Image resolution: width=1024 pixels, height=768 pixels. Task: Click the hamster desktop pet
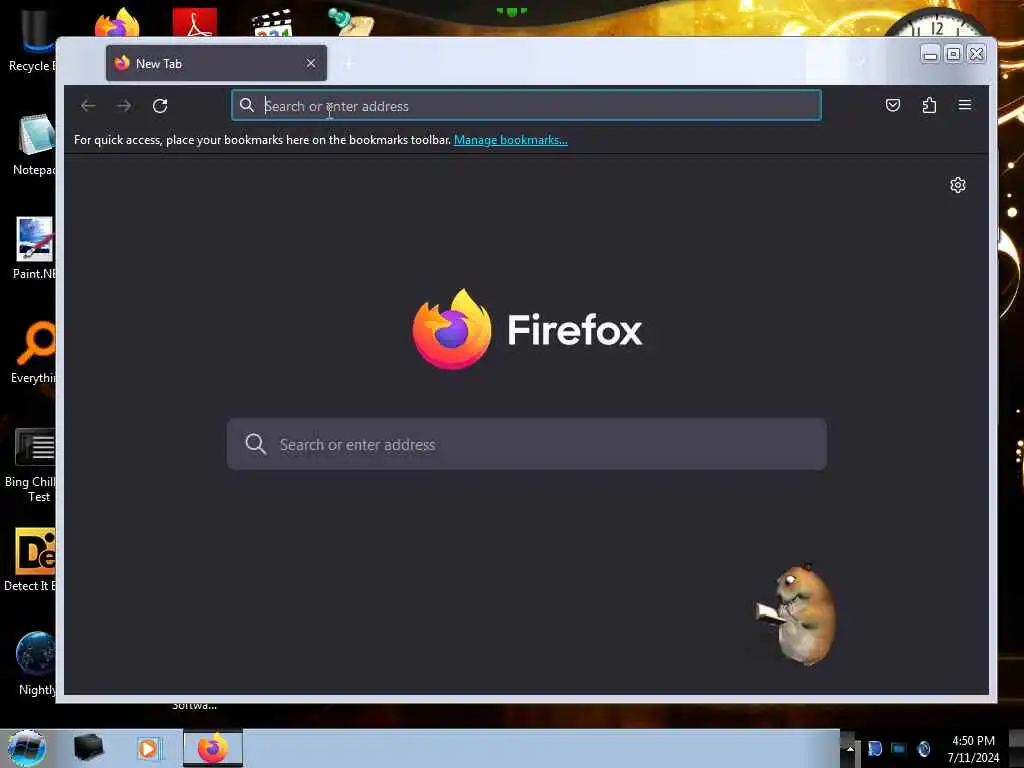click(798, 614)
